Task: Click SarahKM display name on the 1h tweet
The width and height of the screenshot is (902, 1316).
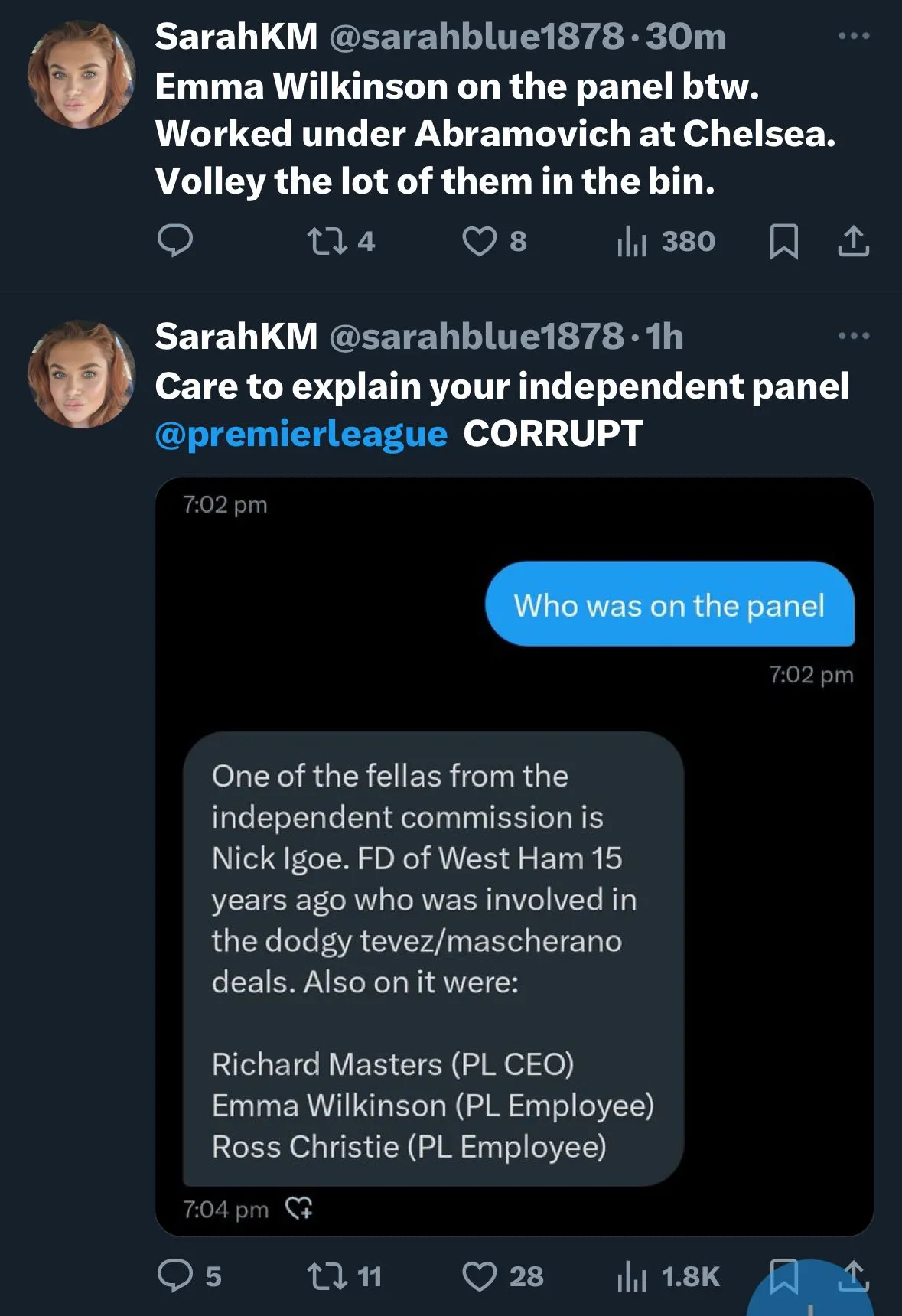Action: (236, 337)
